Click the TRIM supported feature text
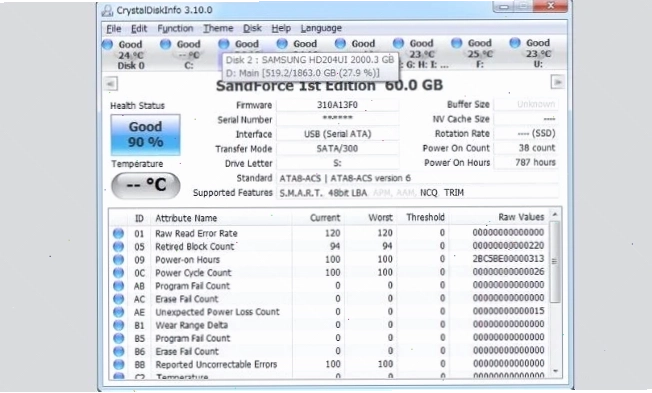The image size is (652, 393). click(x=454, y=193)
